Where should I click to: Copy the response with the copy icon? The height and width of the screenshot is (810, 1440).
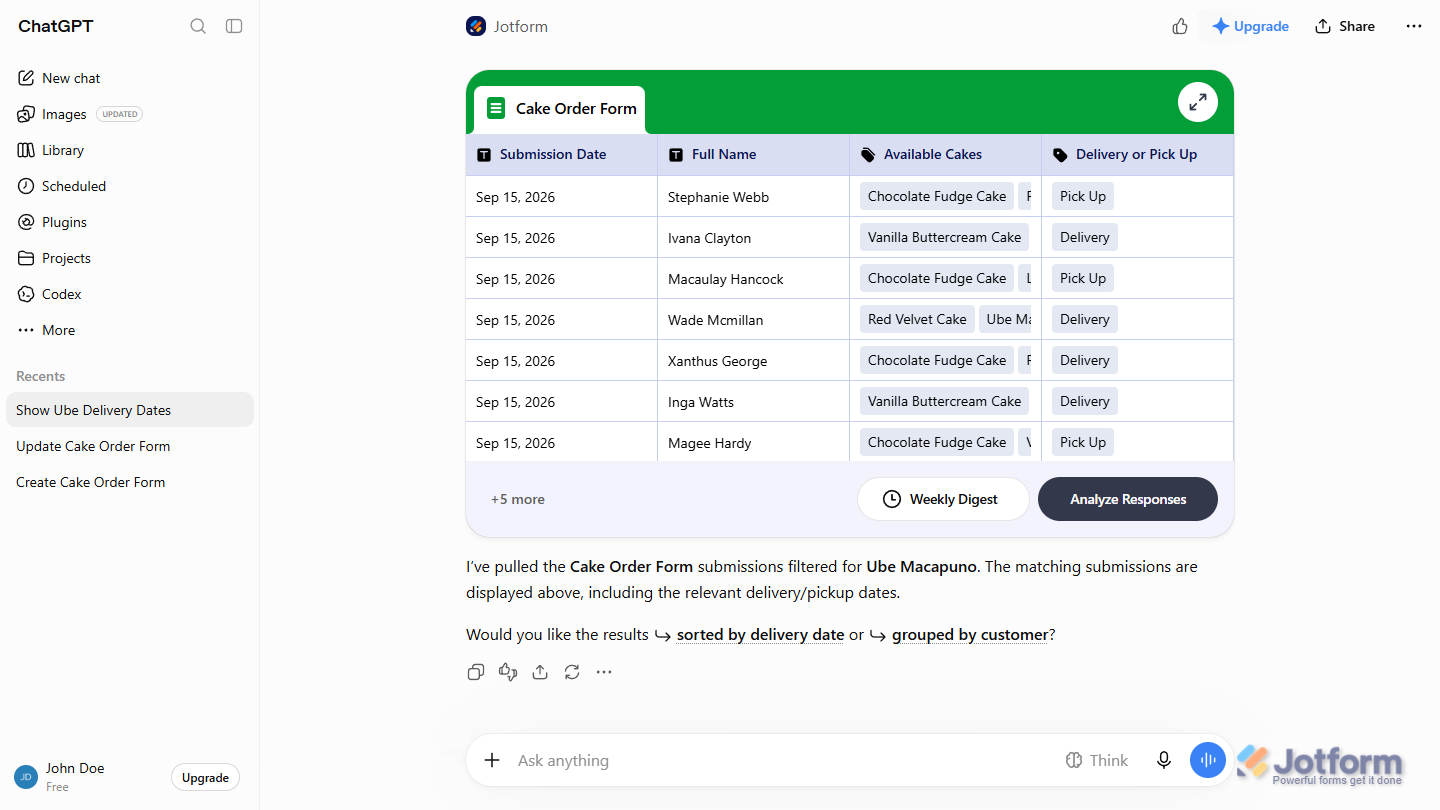coord(476,672)
